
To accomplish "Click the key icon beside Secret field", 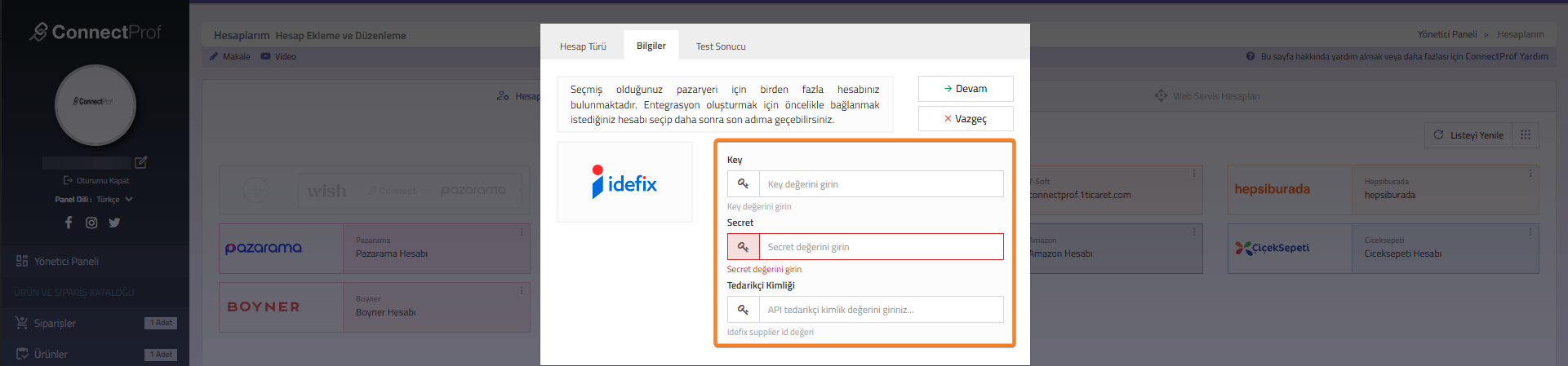I will 744,247.
